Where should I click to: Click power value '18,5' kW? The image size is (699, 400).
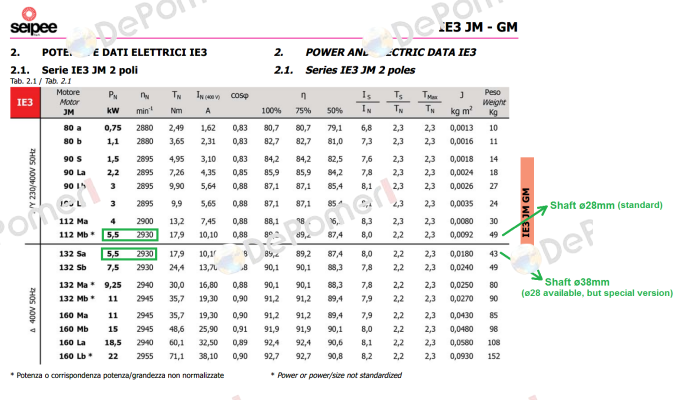[x=113, y=342]
